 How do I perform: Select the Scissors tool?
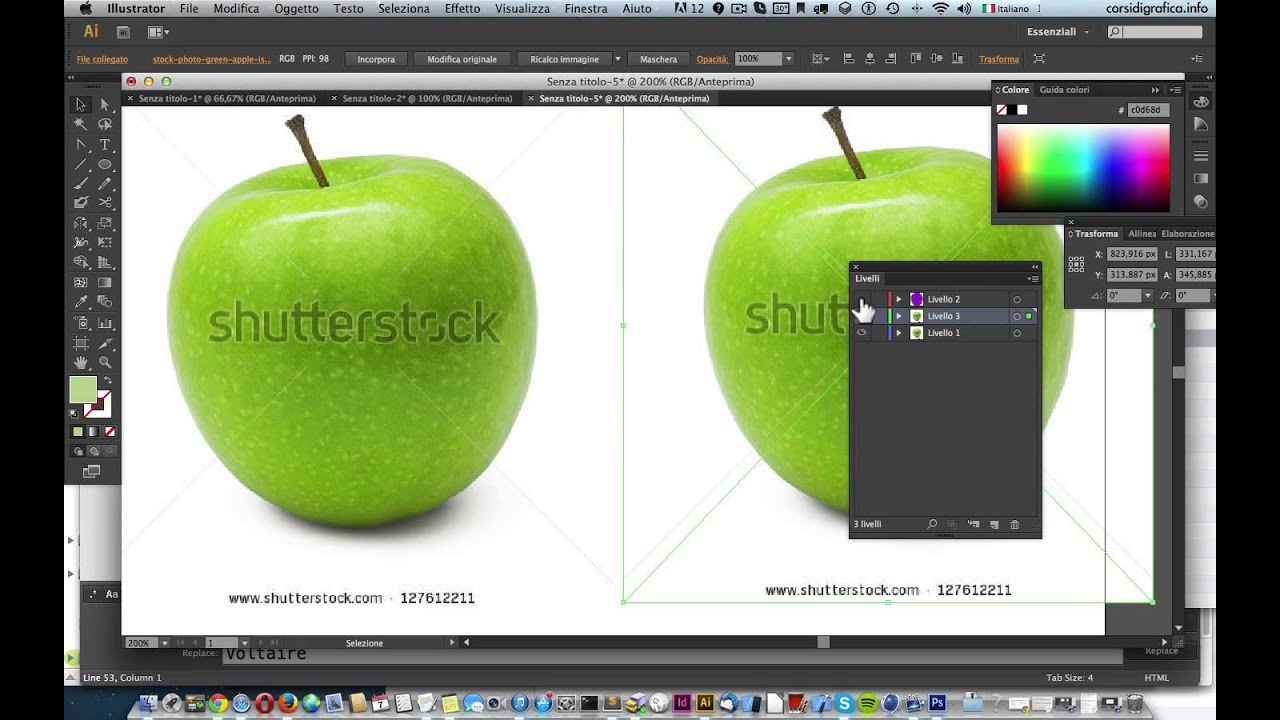coord(104,202)
